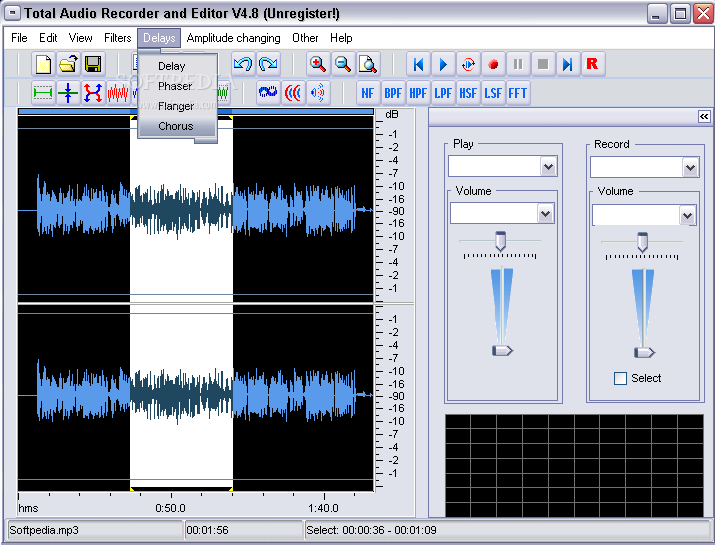Click the New file icon
The width and height of the screenshot is (715, 545).
[x=43, y=64]
